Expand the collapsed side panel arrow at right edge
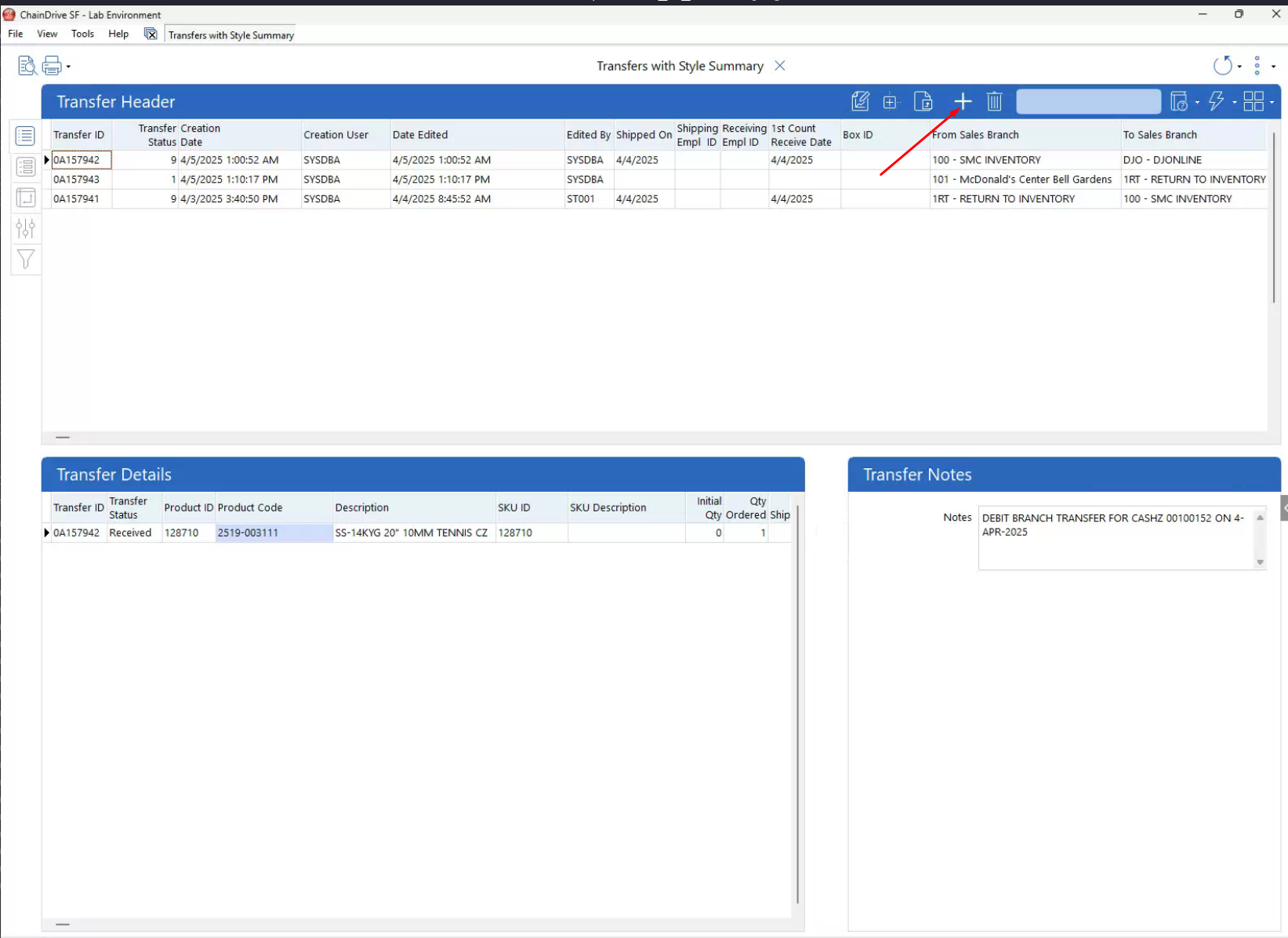1288x938 pixels. coord(1284,507)
